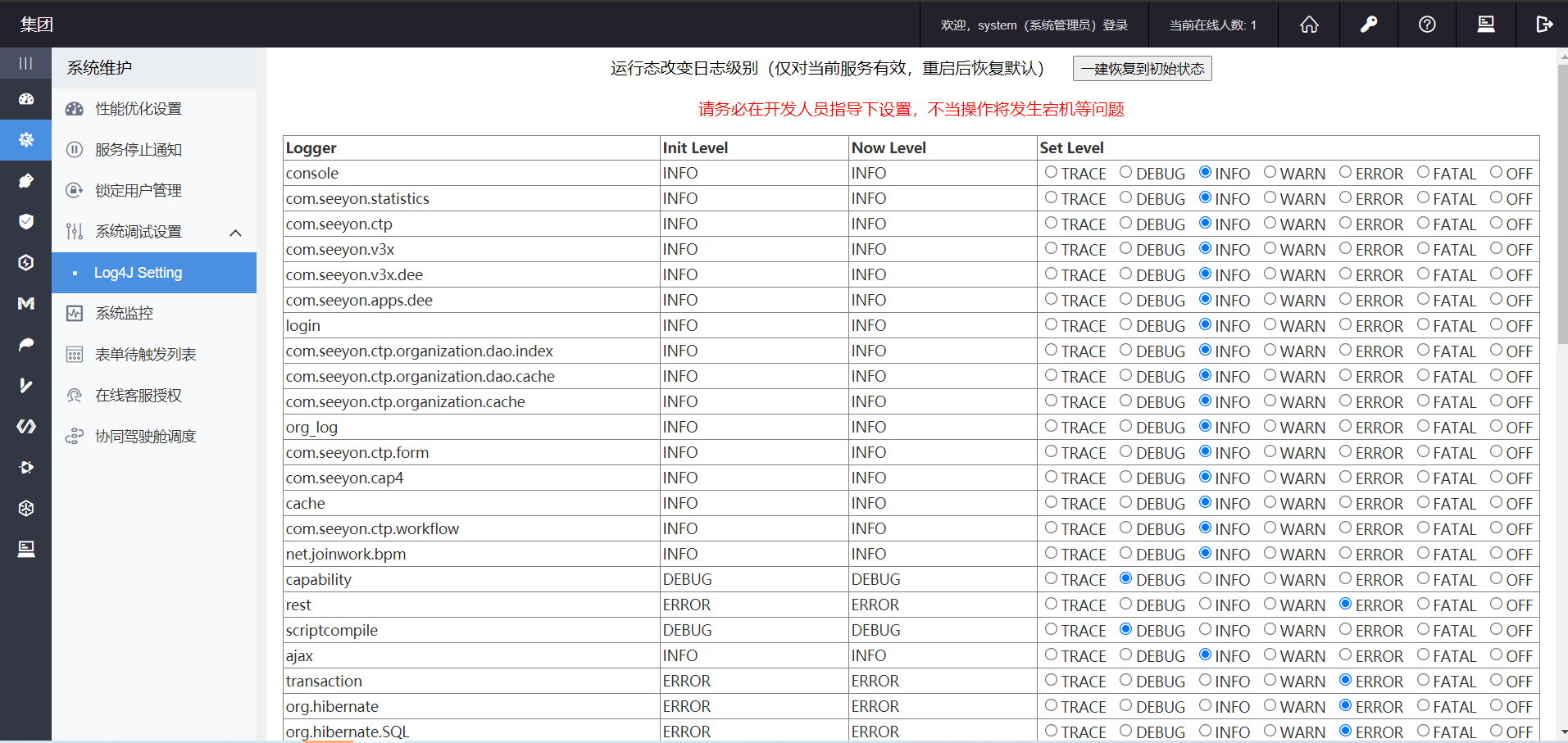Set org.hibernate logger to TRACE
The image size is (1568, 743).
(x=1051, y=706)
